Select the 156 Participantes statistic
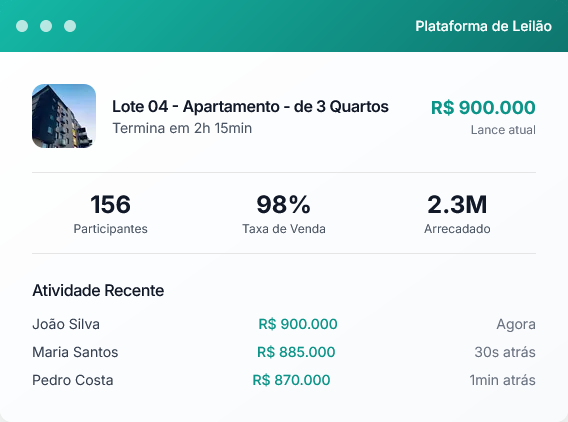The width and height of the screenshot is (568, 422). pos(110,213)
